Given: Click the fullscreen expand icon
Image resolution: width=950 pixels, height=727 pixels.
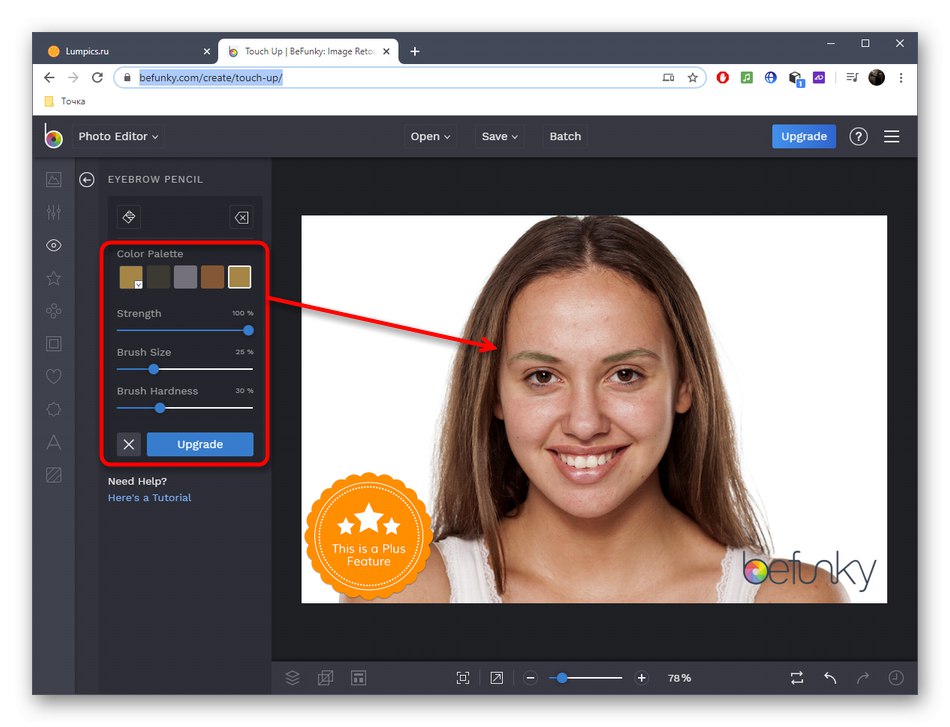Looking at the screenshot, I should pos(496,678).
